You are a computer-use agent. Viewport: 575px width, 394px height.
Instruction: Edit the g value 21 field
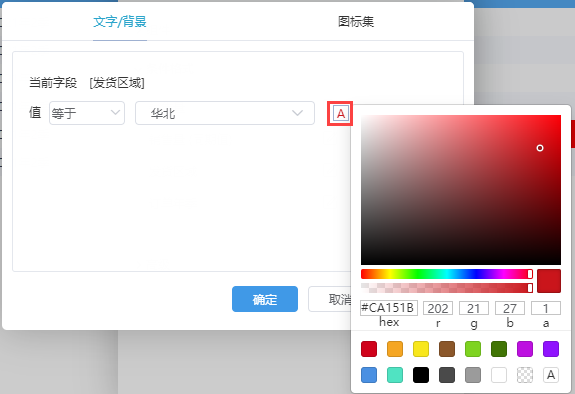[474, 308]
